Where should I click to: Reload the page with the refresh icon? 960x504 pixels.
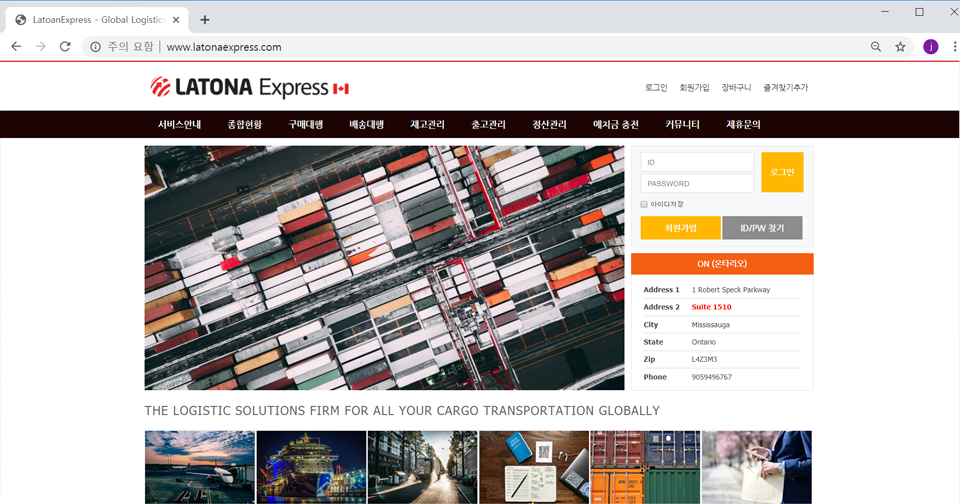click(65, 47)
